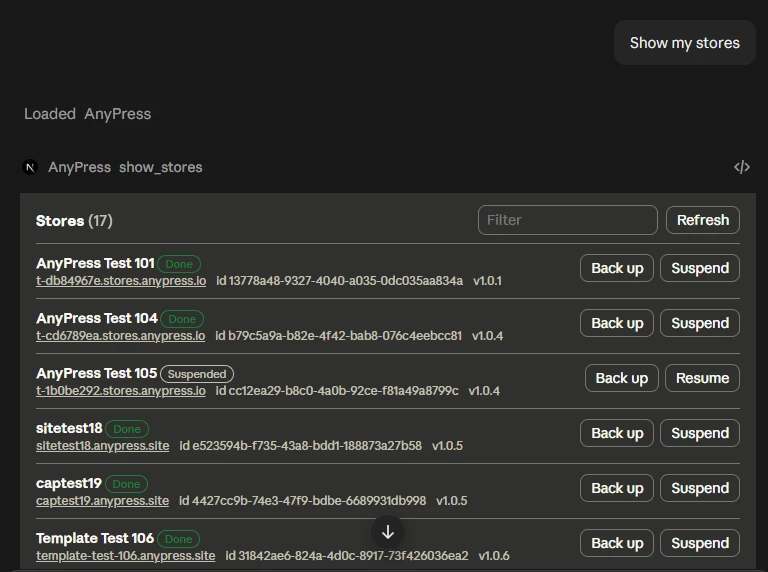The width and height of the screenshot is (768, 572).
Task: Suspend AnyPress Test 101 store
Action: coord(700,268)
